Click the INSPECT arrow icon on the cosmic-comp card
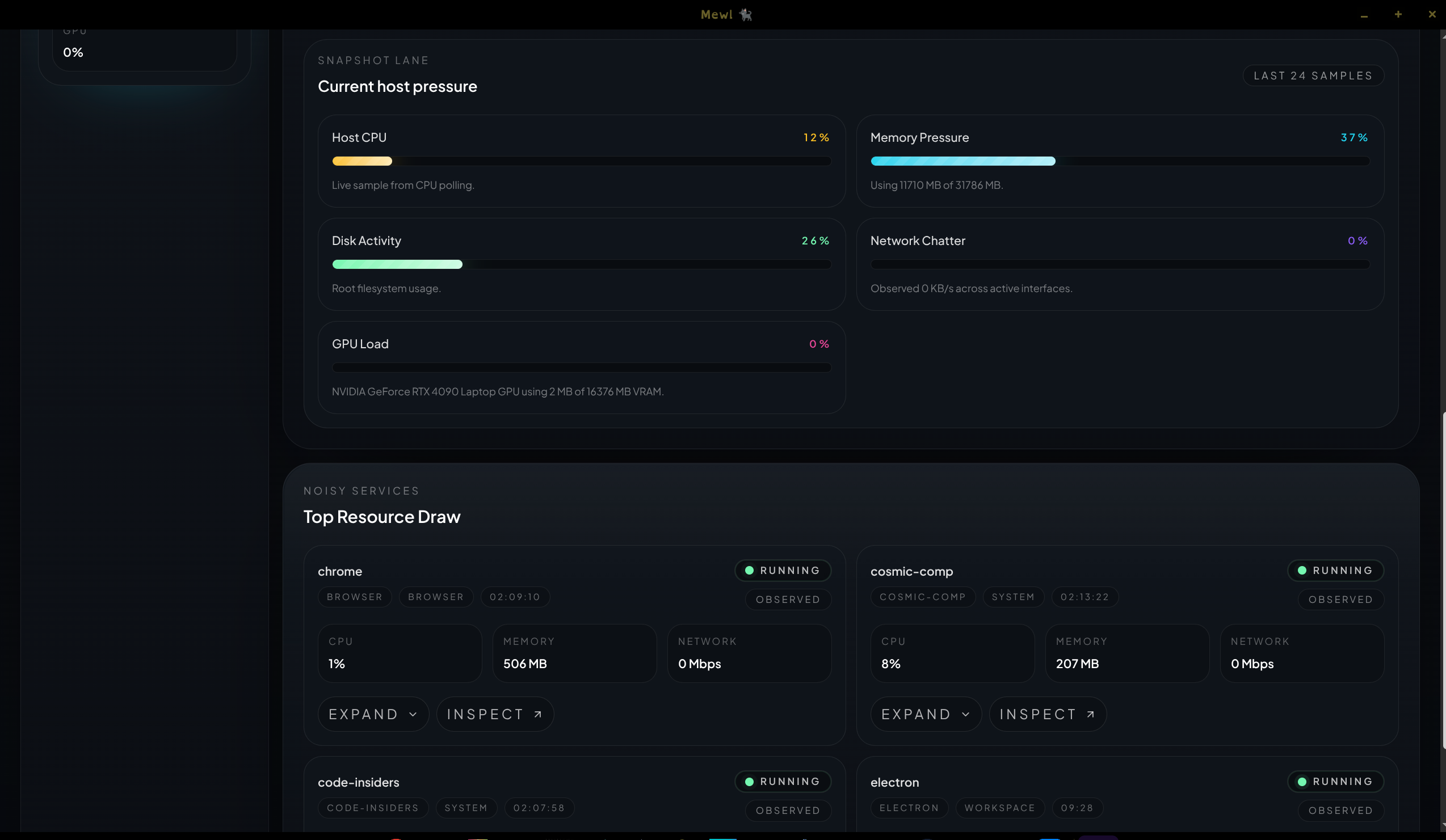The image size is (1446, 840). (1090, 714)
